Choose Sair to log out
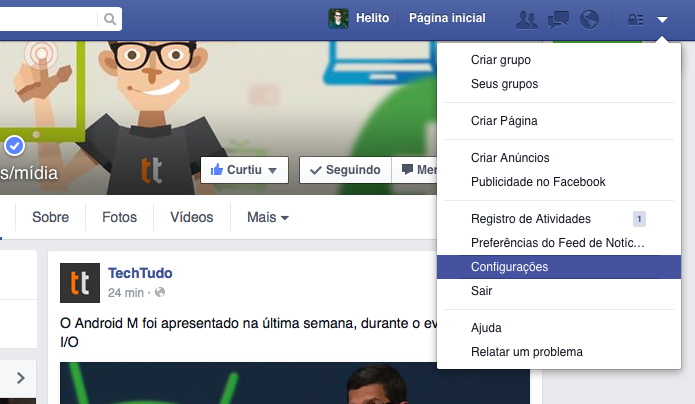This screenshot has width=695, height=404. [x=482, y=291]
